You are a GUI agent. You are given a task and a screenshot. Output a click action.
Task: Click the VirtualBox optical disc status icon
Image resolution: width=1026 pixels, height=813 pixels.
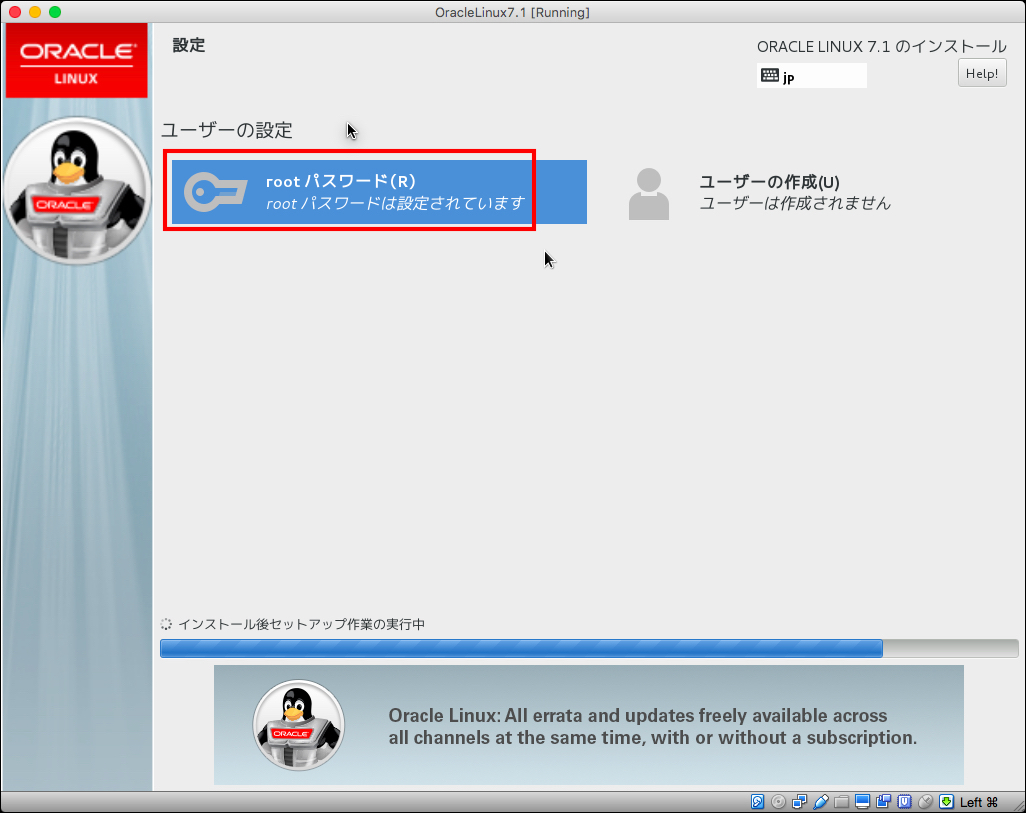[x=779, y=802]
